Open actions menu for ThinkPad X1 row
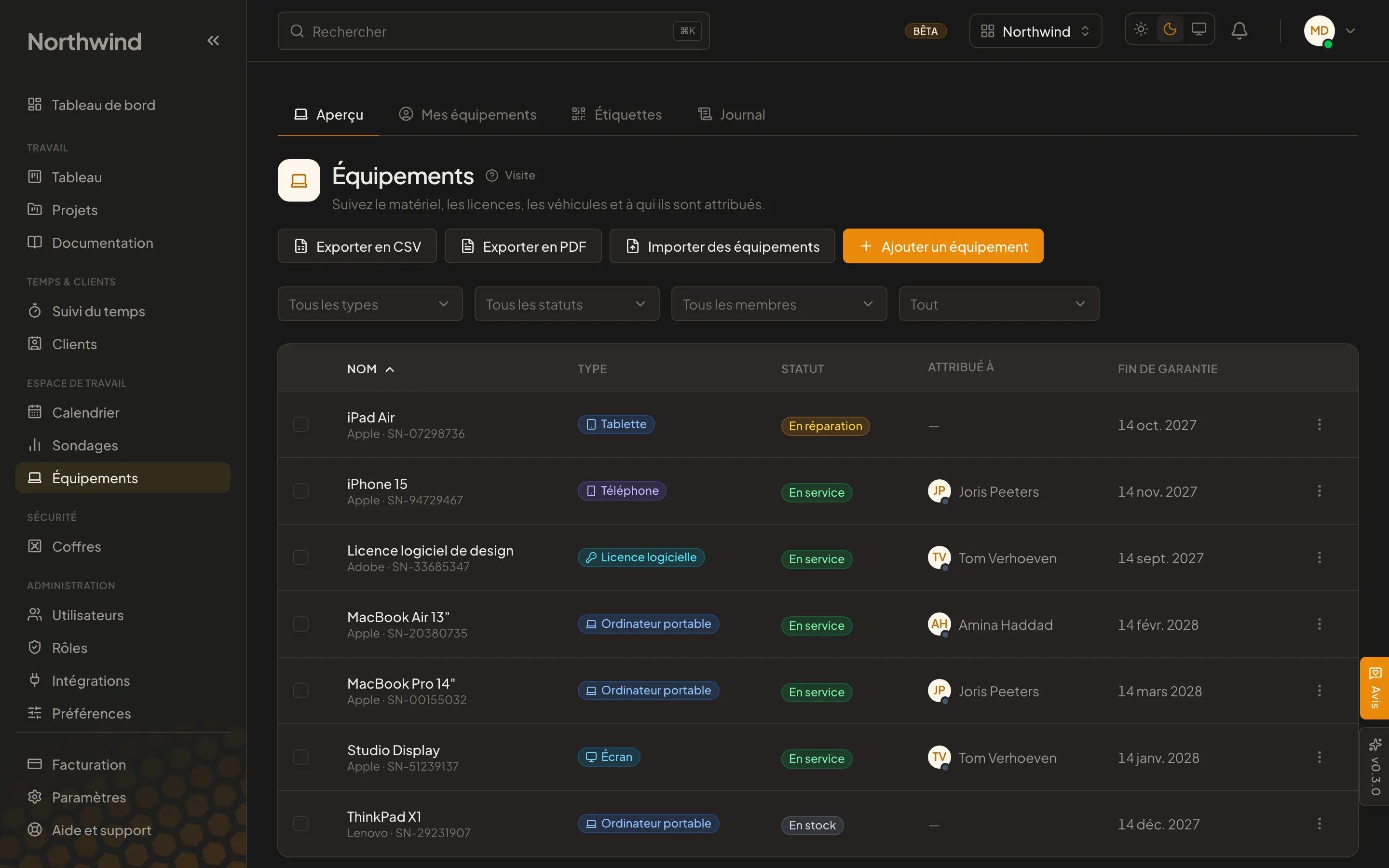 pyautogui.click(x=1319, y=824)
